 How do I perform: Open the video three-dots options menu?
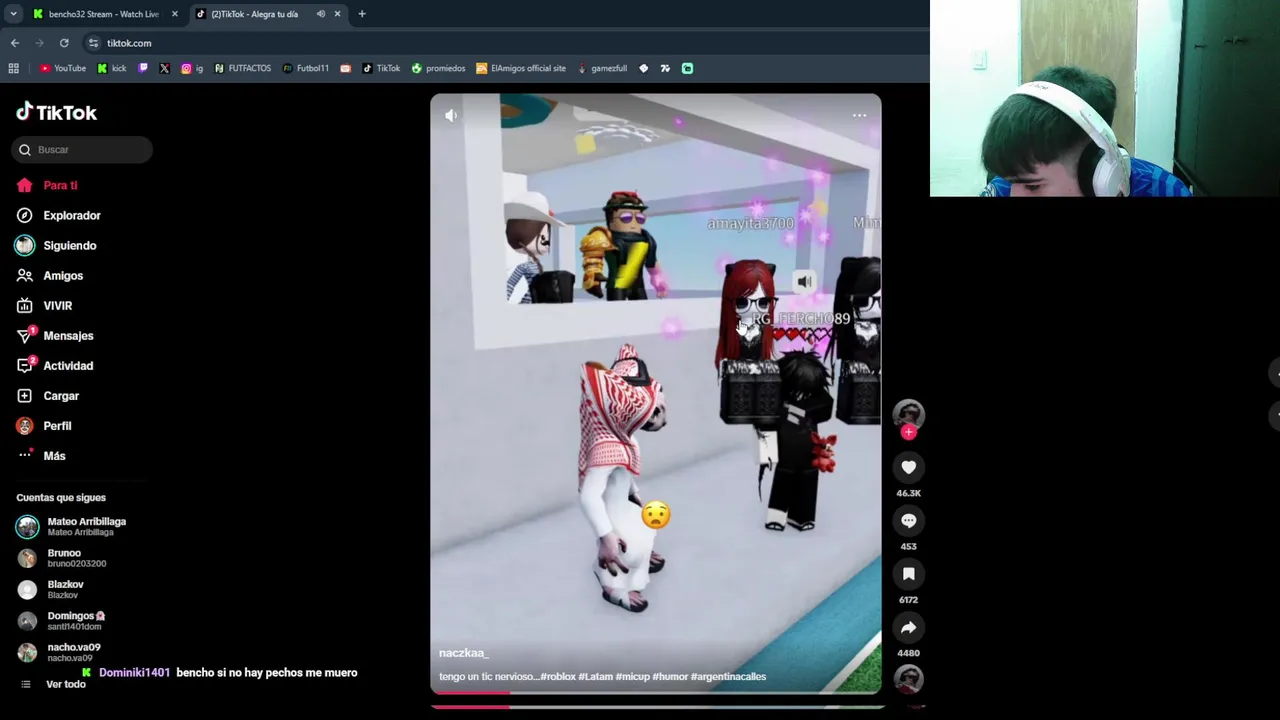click(859, 115)
